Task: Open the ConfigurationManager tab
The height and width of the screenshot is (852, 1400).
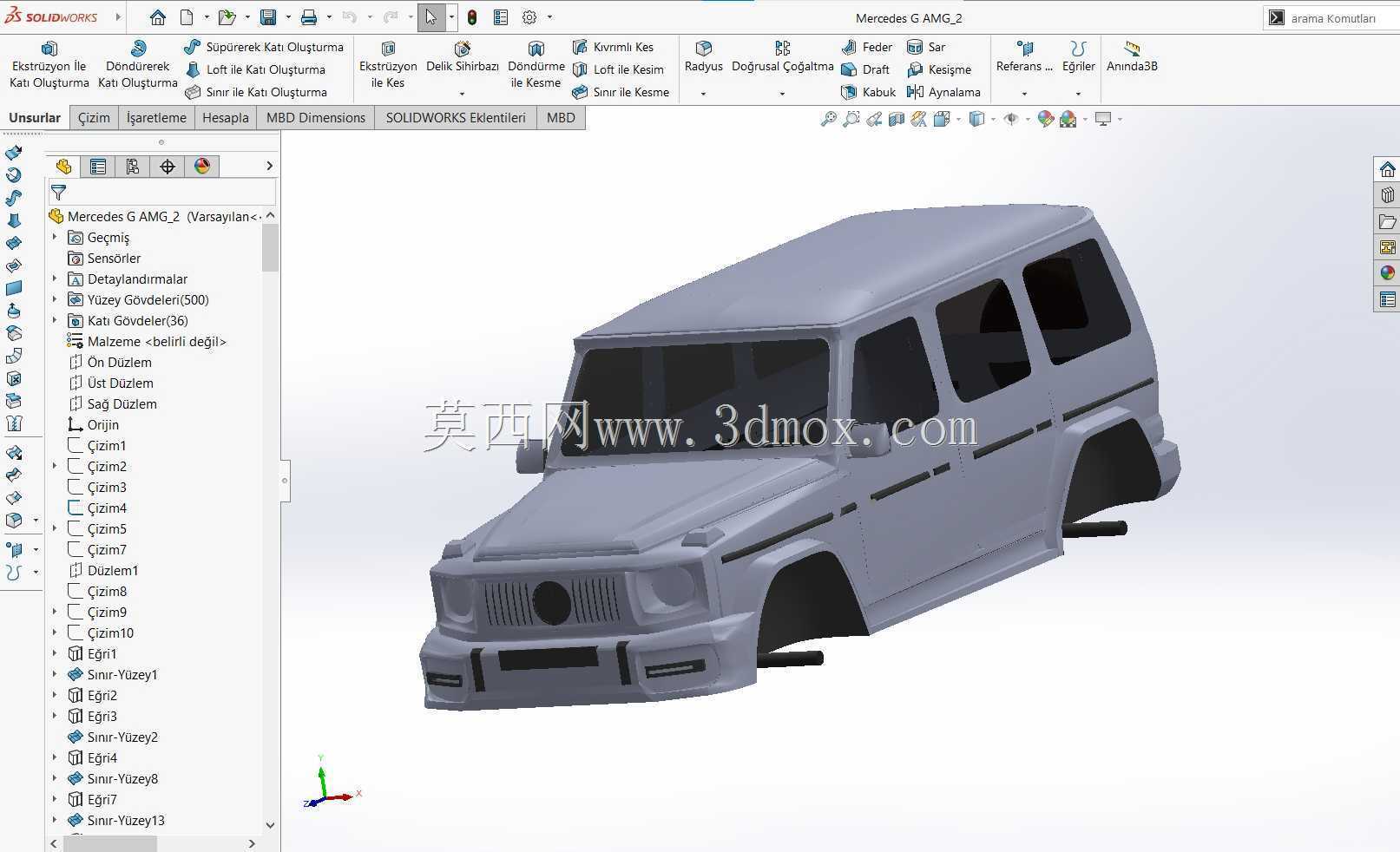Action: 133,167
